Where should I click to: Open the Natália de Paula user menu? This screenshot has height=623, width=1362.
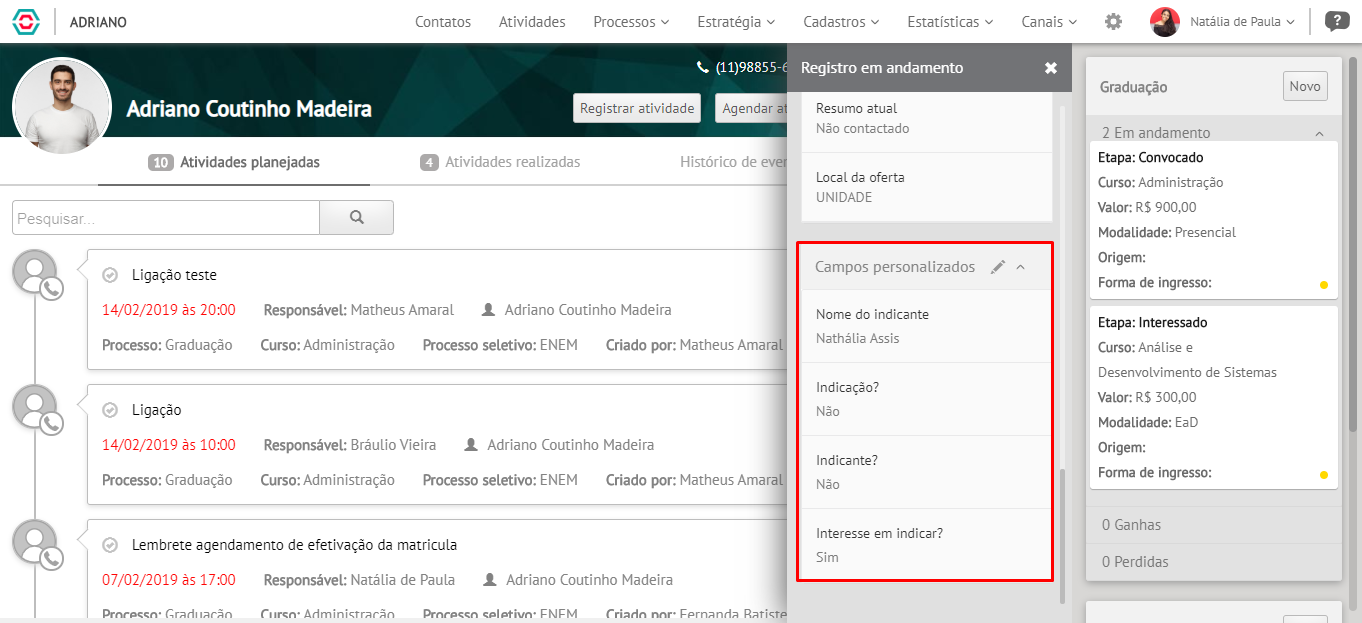tap(1242, 21)
